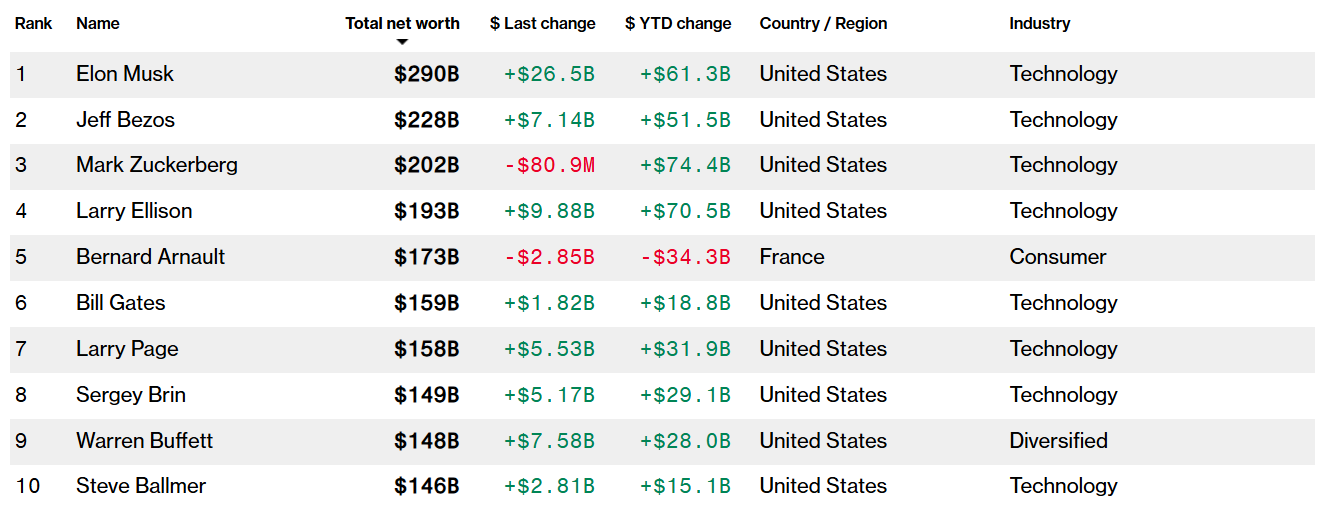The image size is (1319, 509).
Task: Select the Country / Region column header
Action: click(823, 23)
